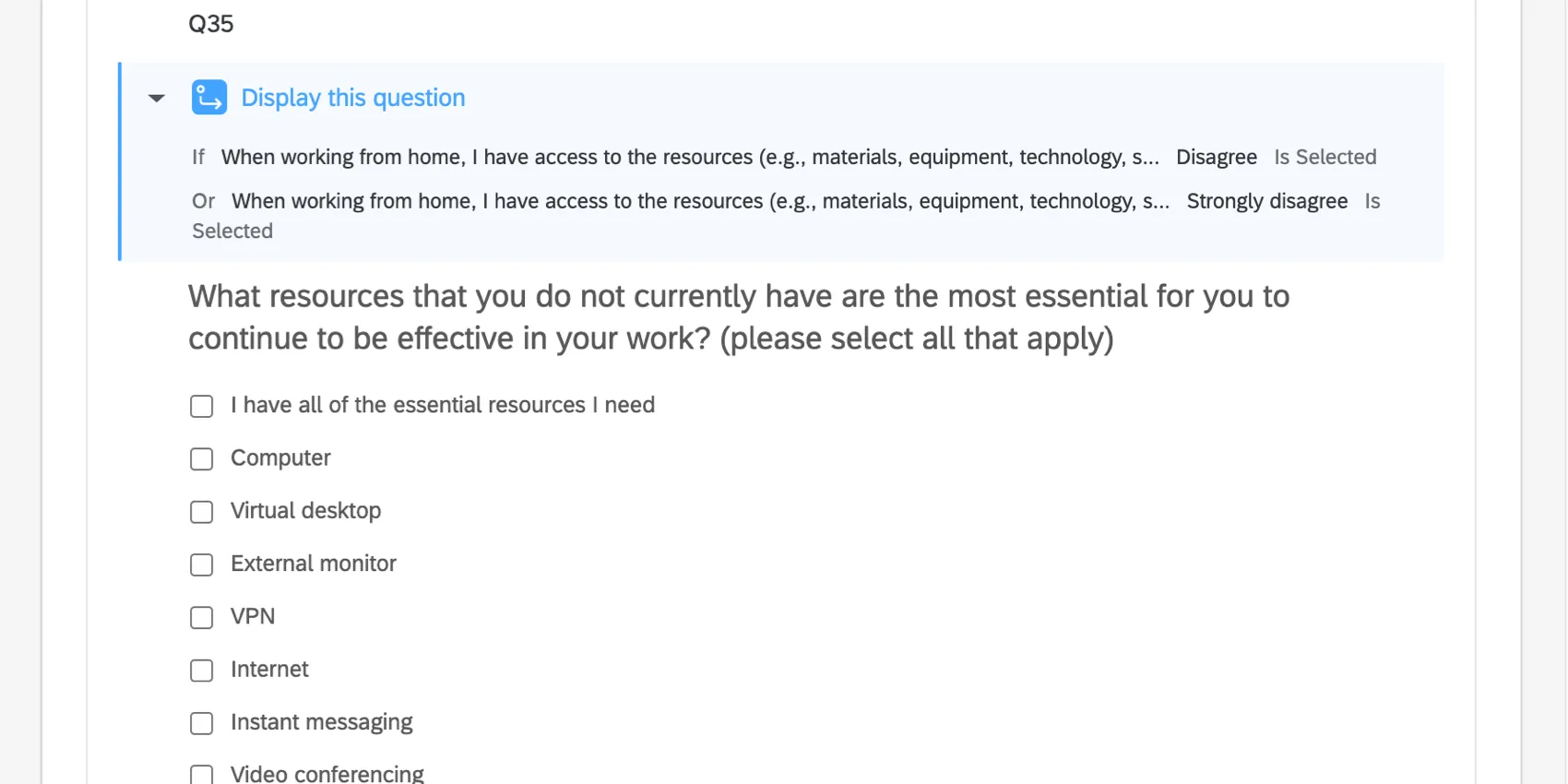Check the "Virtual desktop" answer option

pyautogui.click(x=201, y=512)
